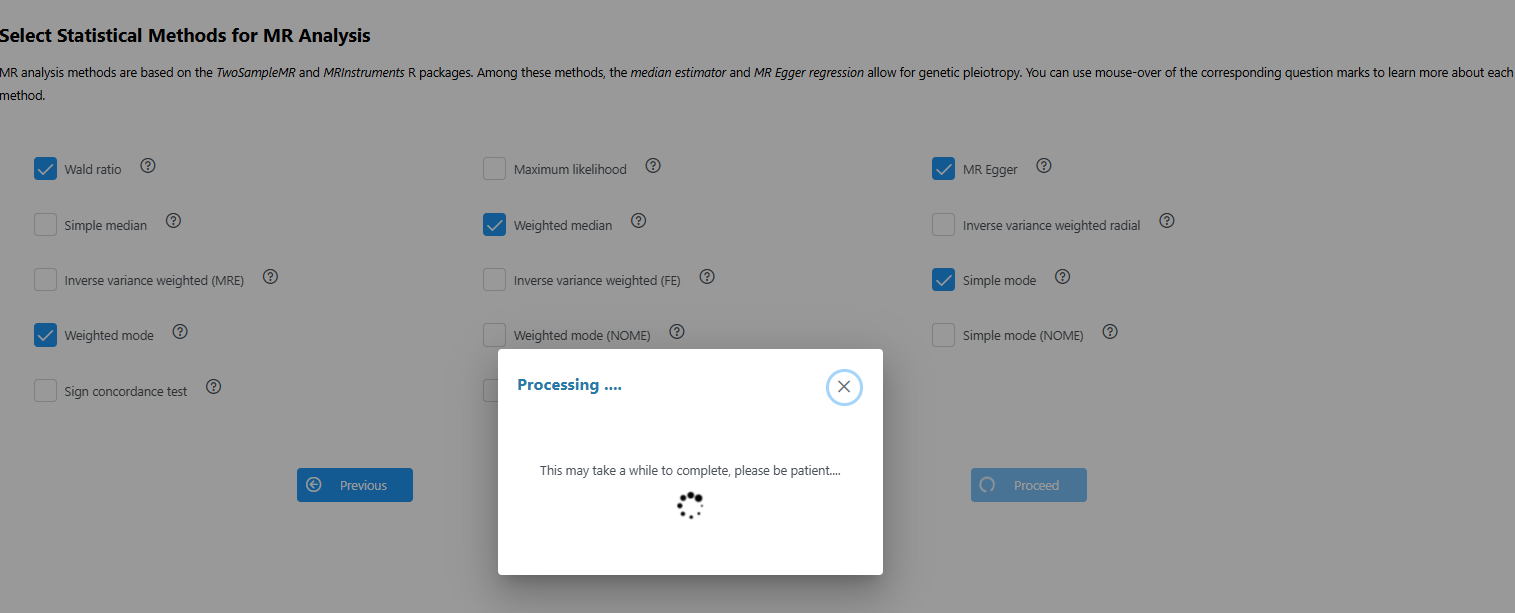Click the Previous button
Screen dimensions: 1515x613
click(x=355, y=485)
